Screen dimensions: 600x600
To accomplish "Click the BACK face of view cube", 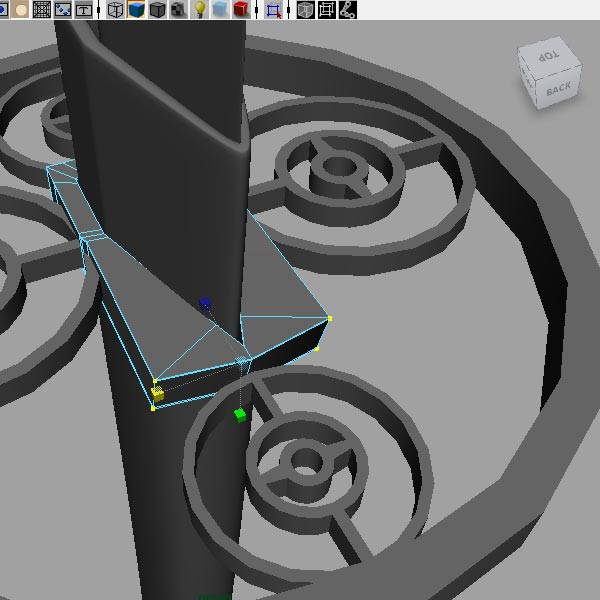I will tap(558, 88).
